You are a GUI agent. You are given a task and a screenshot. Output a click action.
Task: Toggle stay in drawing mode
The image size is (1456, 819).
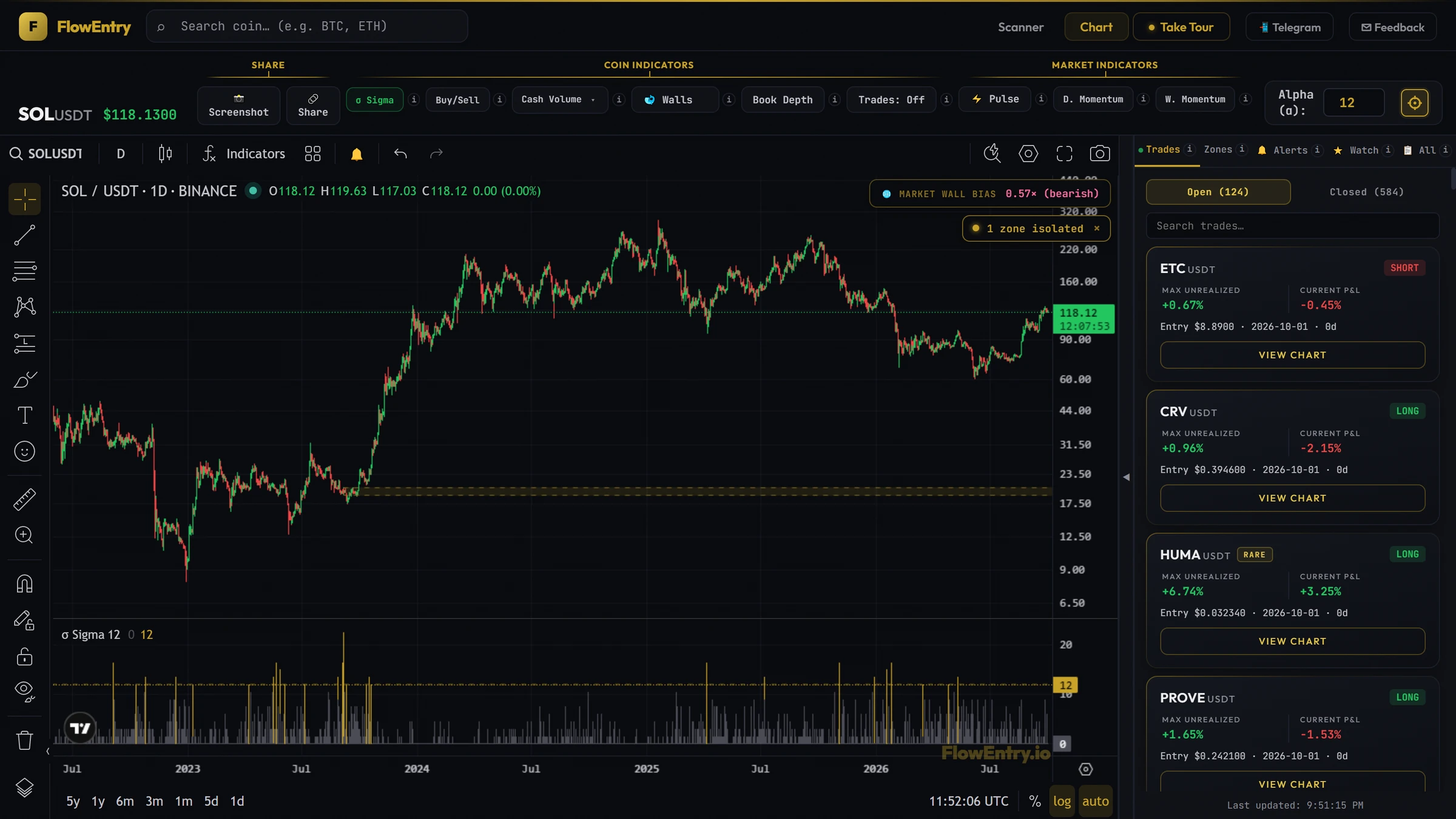click(24, 620)
